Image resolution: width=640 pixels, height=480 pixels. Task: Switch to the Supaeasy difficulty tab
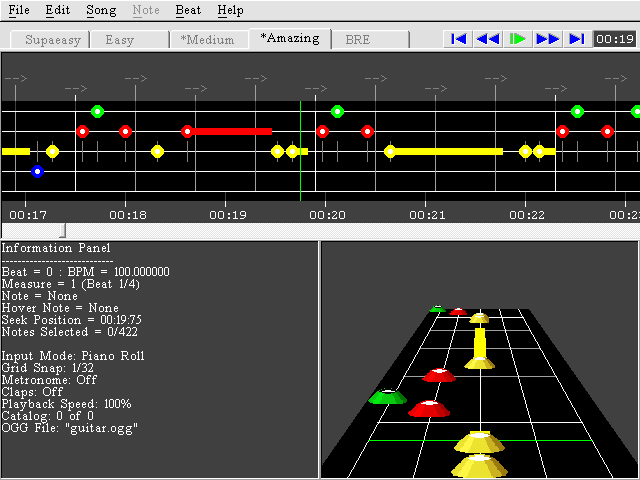(x=49, y=40)
